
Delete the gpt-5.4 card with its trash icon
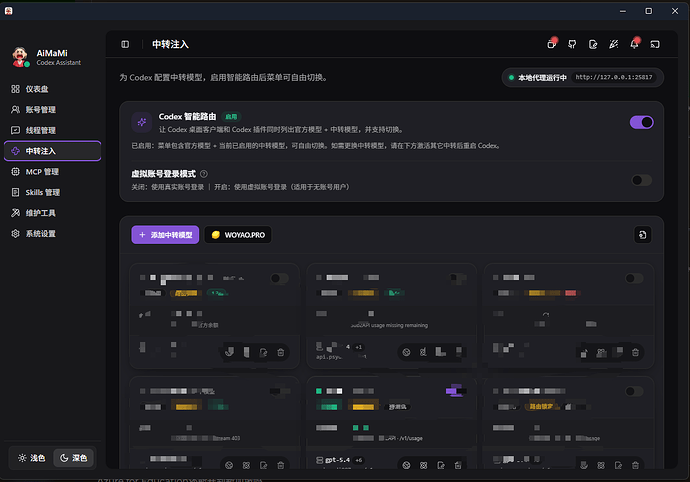tap(458, 465)
